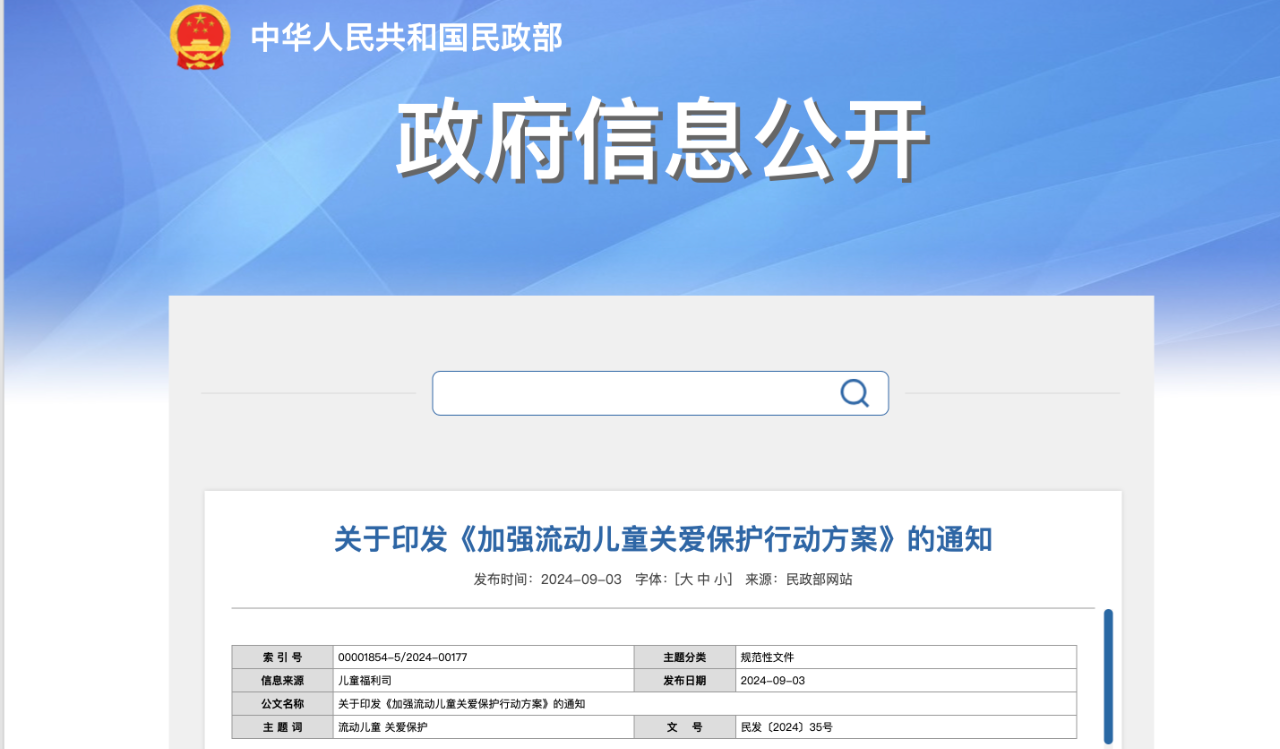Open the 中华人民共和国民政部 site title
Screen dimensions: 1280x749
(x=406, y=38)
